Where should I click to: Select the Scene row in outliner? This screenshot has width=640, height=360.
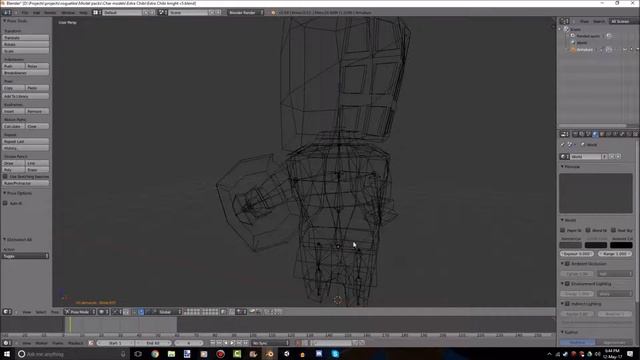point(576,29)
